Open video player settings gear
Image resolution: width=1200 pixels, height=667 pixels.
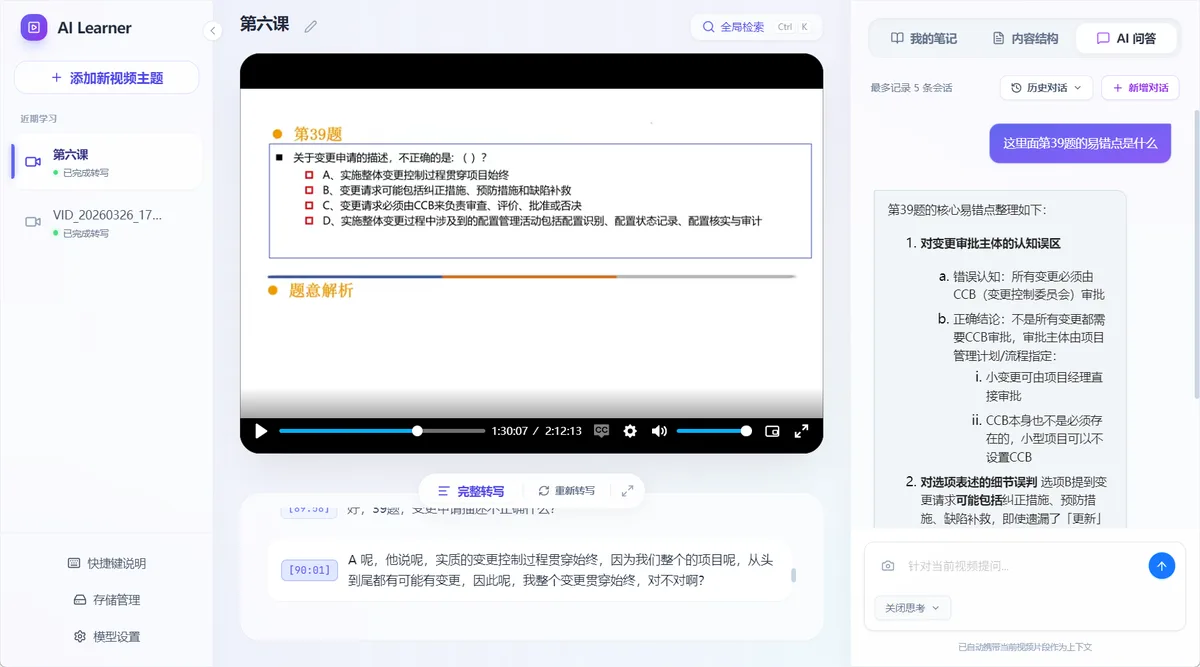(630, 431)
